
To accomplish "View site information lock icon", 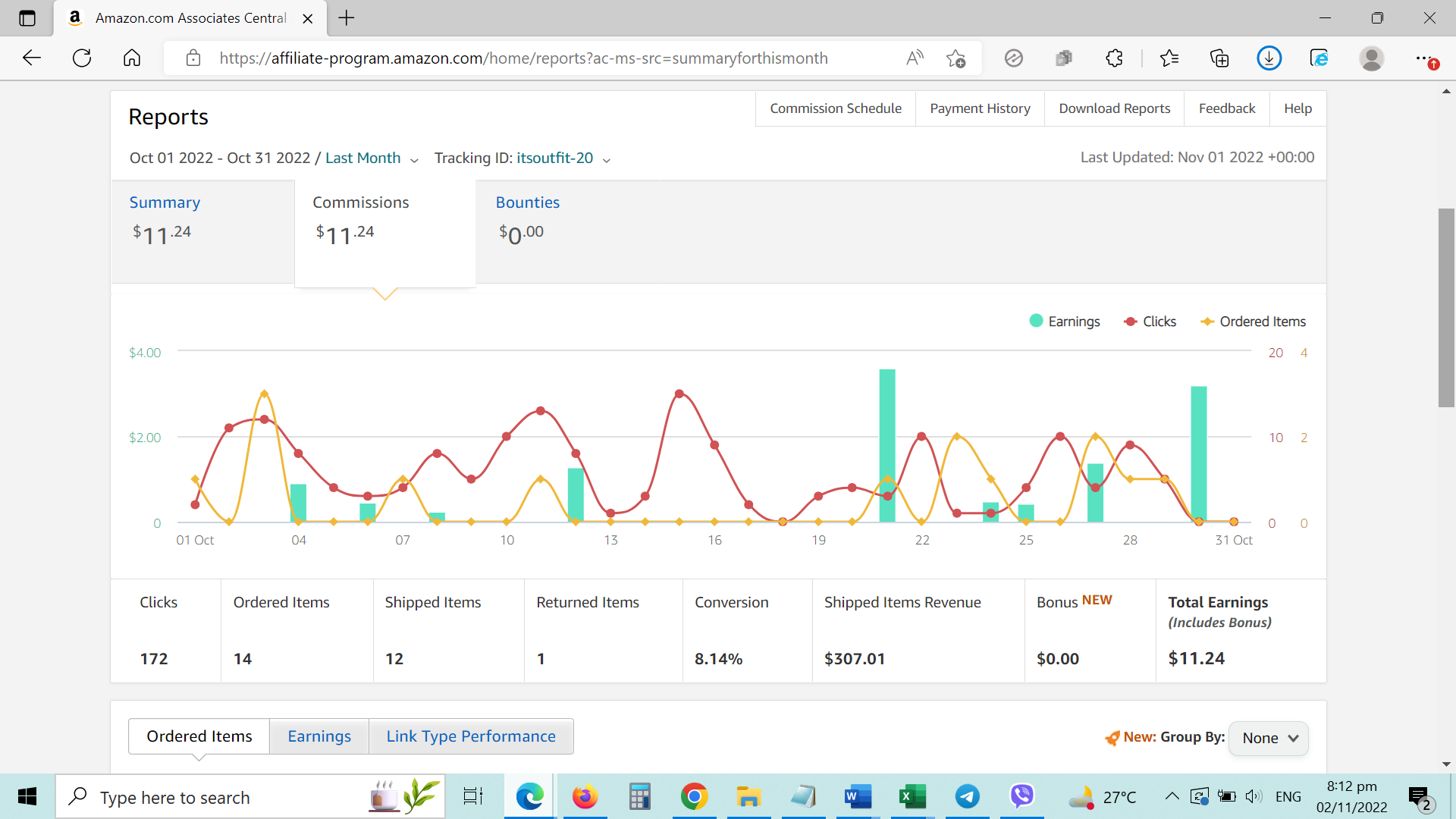I will [x=193, y=58].
